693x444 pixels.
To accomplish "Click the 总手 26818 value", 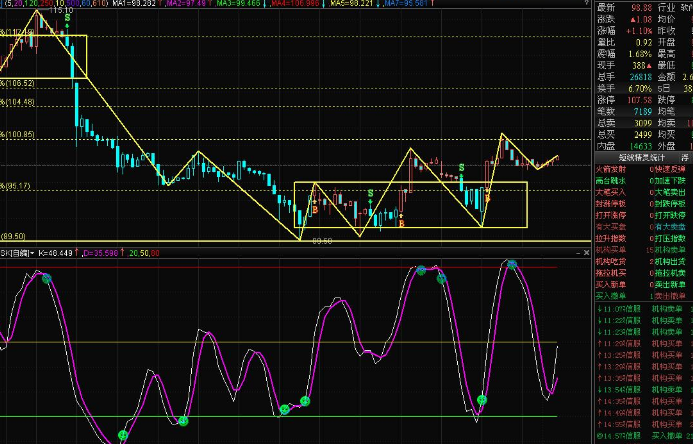I will pos(641,77).
